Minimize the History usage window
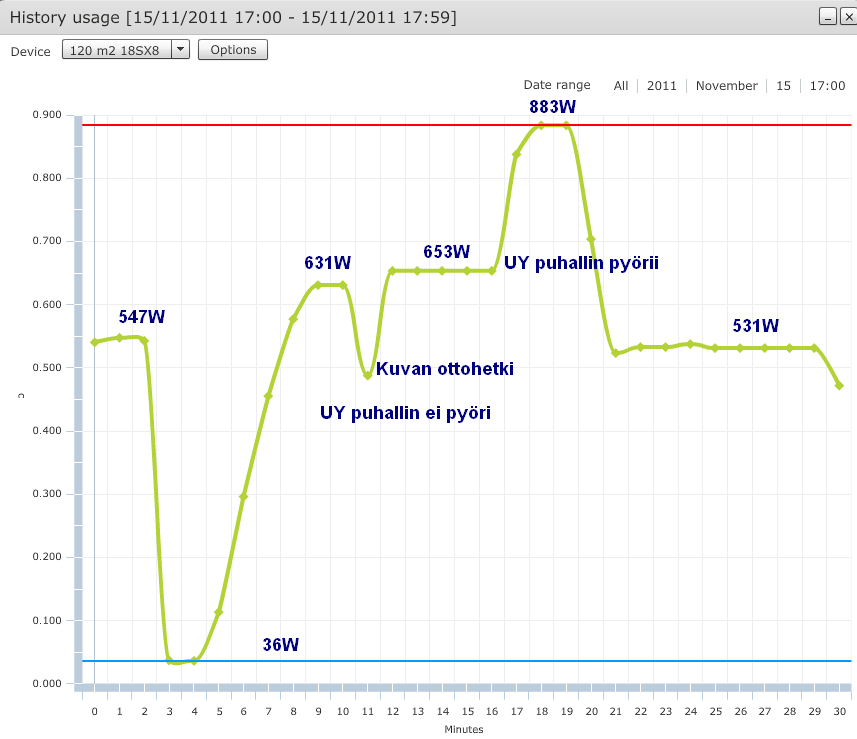This screenshot has width=857, height=739. tap(827, 17)
